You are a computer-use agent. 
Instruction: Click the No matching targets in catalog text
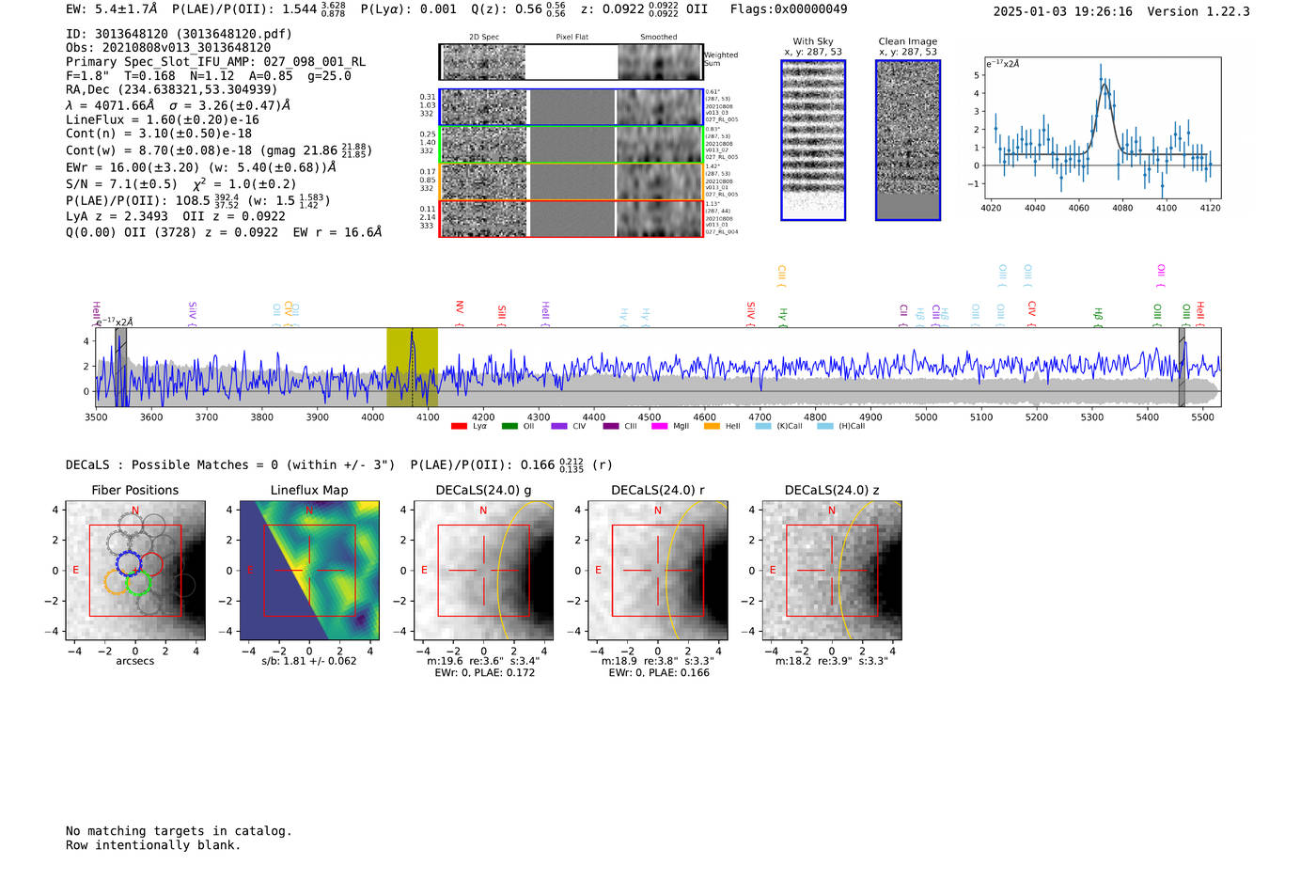click(x=179, y=831)
